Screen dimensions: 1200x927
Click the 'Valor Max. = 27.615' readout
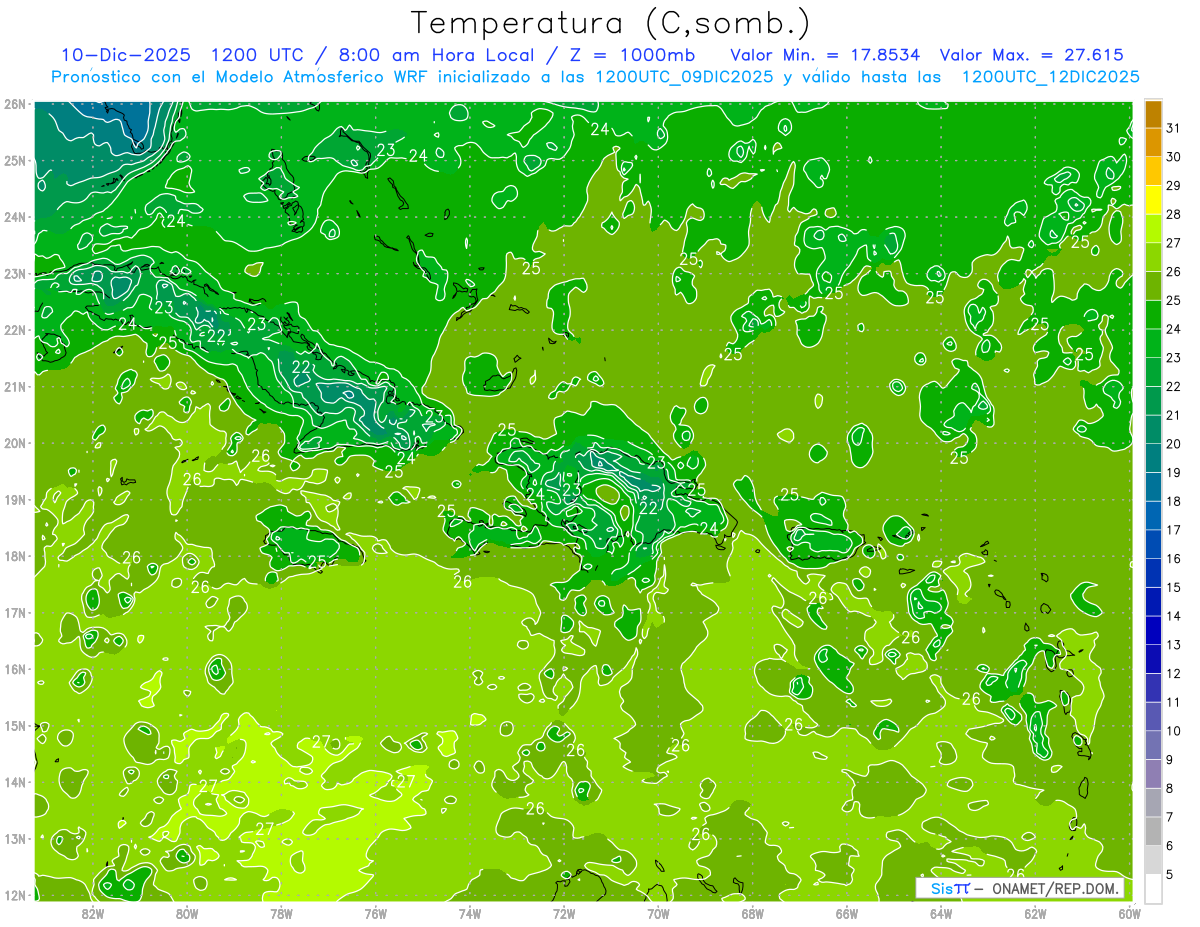[x=1031, y=55]
